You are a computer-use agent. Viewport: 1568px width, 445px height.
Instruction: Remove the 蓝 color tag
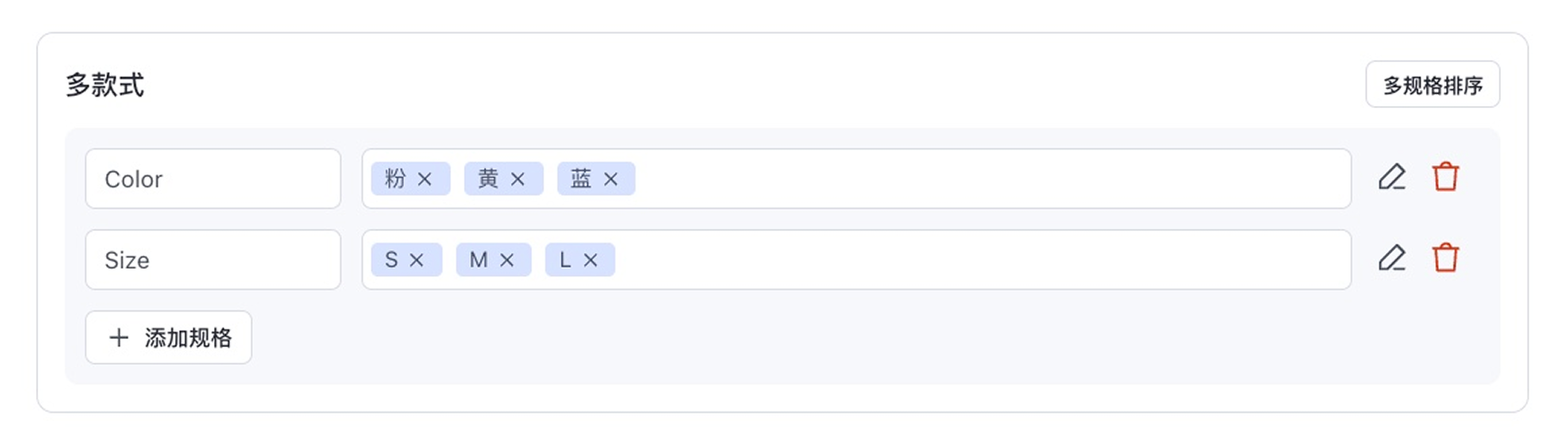[x=611, y=179]
